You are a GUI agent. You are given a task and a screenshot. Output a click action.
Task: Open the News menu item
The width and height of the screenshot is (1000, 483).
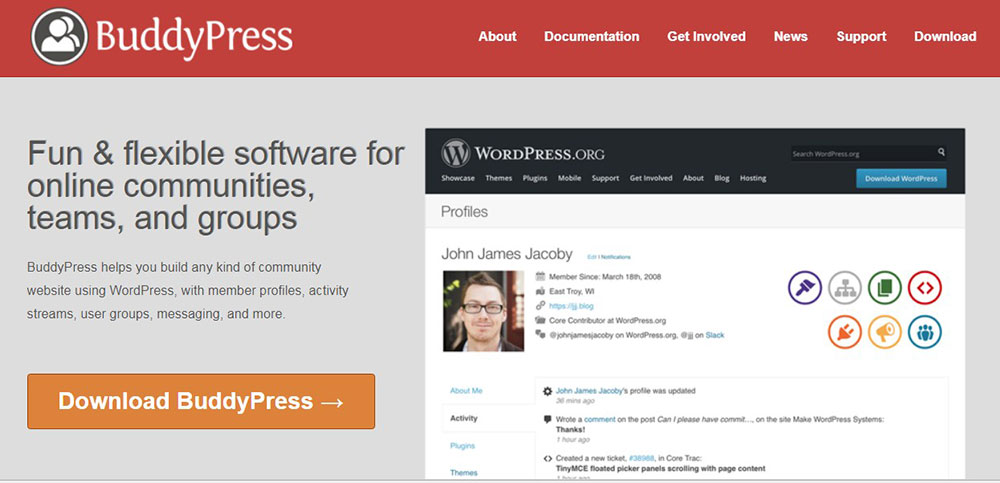pyautogui.click(x=790, y=36)
